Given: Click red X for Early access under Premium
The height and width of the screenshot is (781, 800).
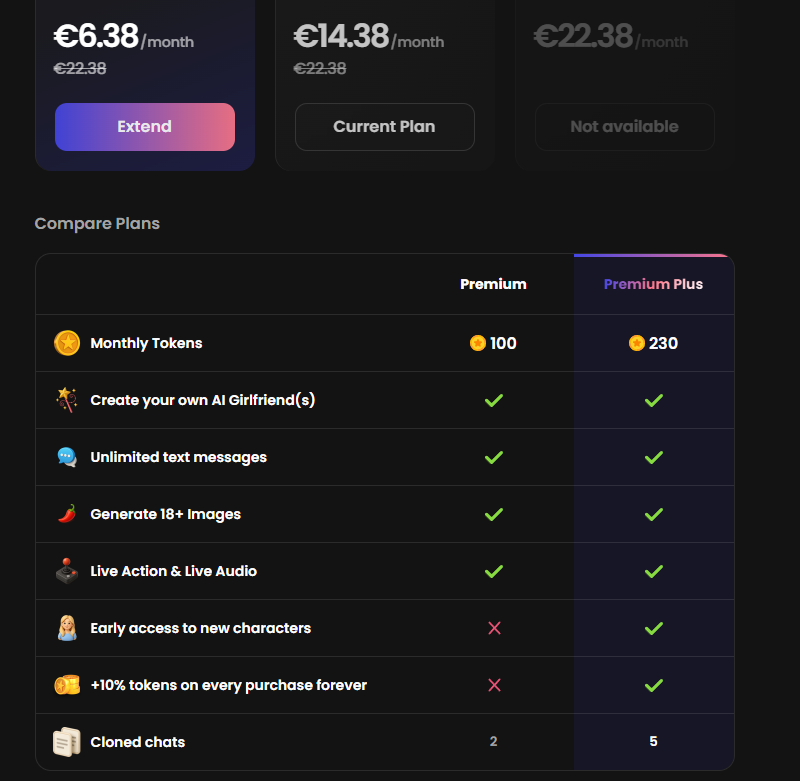Looking at the screenshot, I should (494, 628).
